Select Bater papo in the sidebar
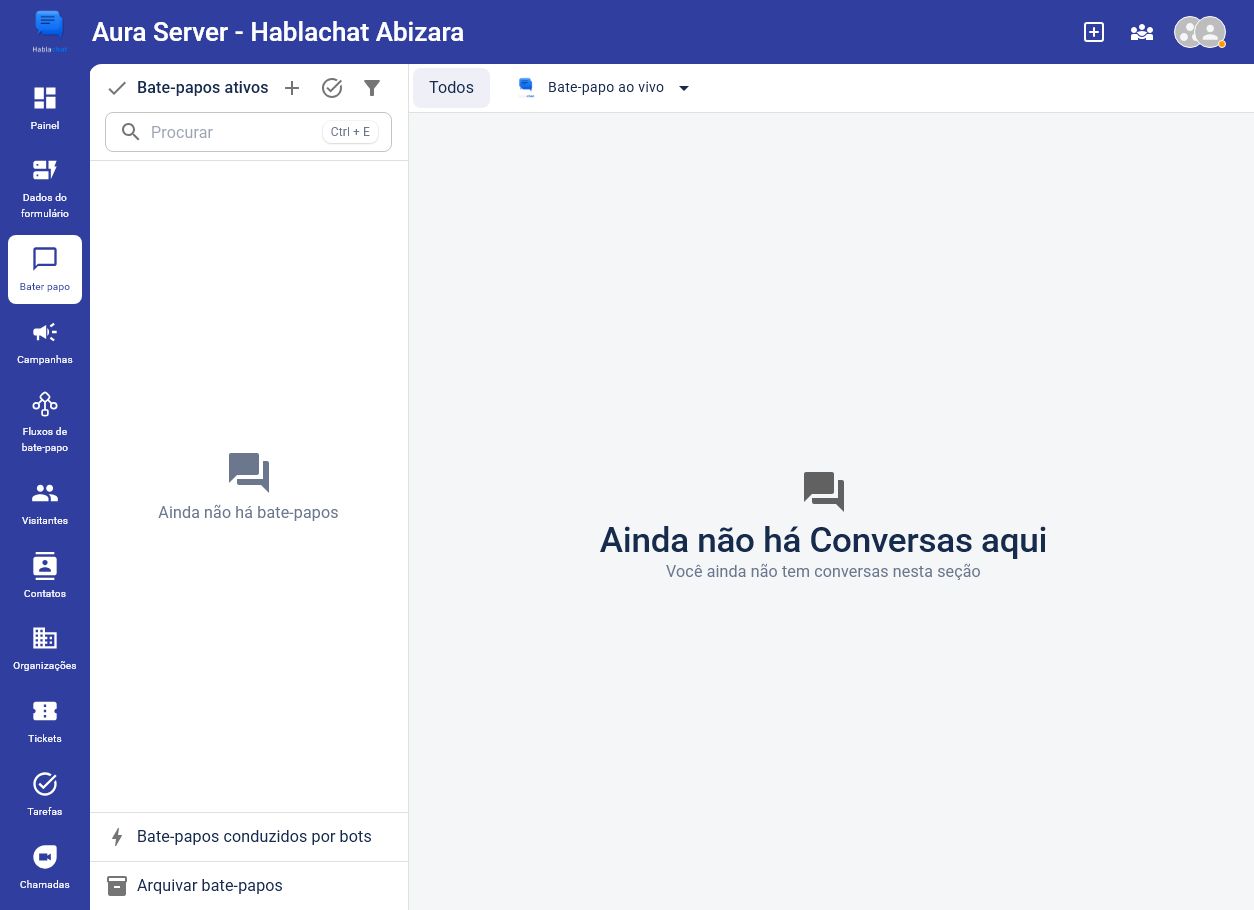The height and width of the screenshot is (910, 1254). (45, 270)
